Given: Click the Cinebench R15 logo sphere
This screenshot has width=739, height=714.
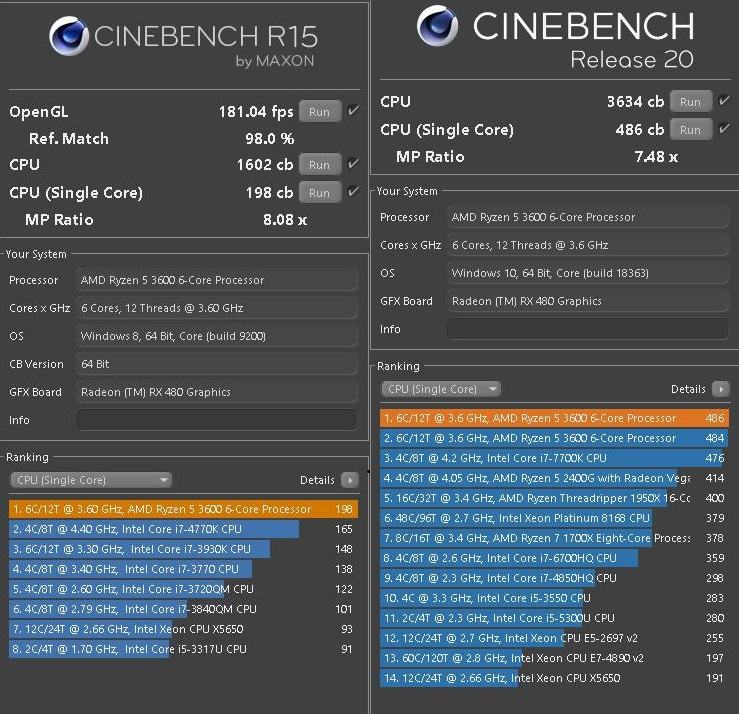Looking at the screenshot, I should point(69,36).
